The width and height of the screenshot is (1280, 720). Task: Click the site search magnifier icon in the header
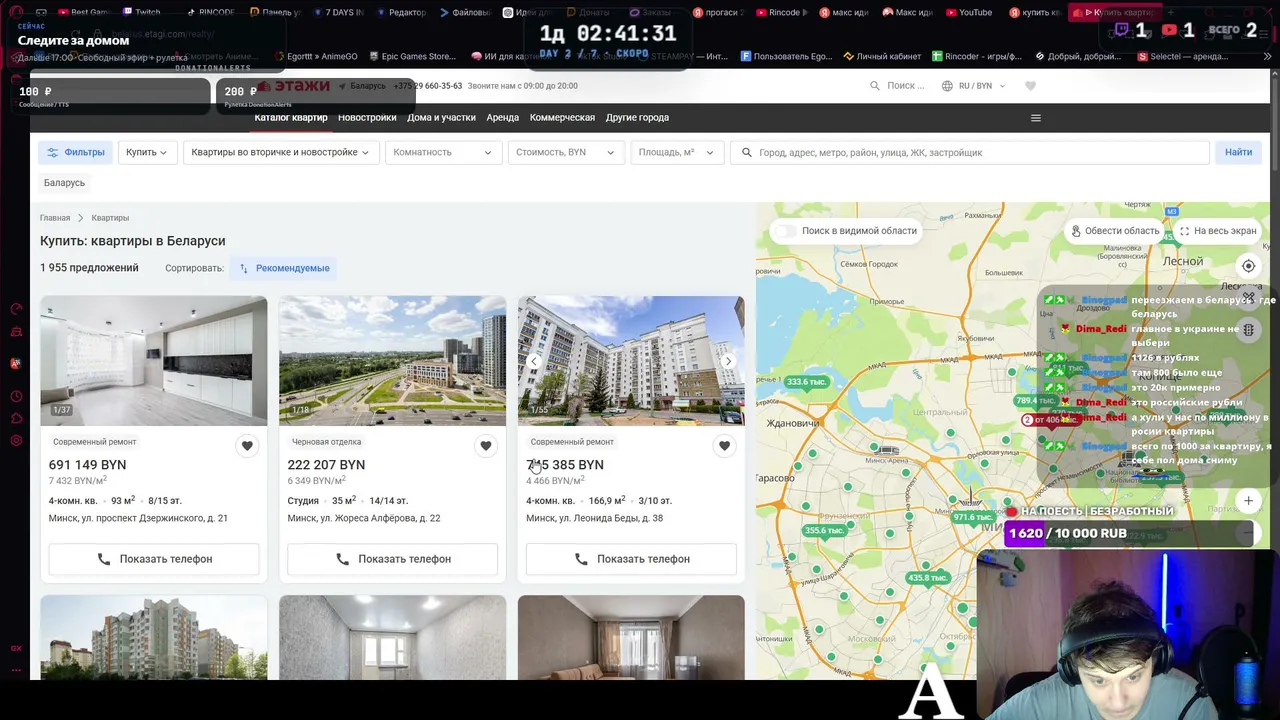click(x=875, y=86)
